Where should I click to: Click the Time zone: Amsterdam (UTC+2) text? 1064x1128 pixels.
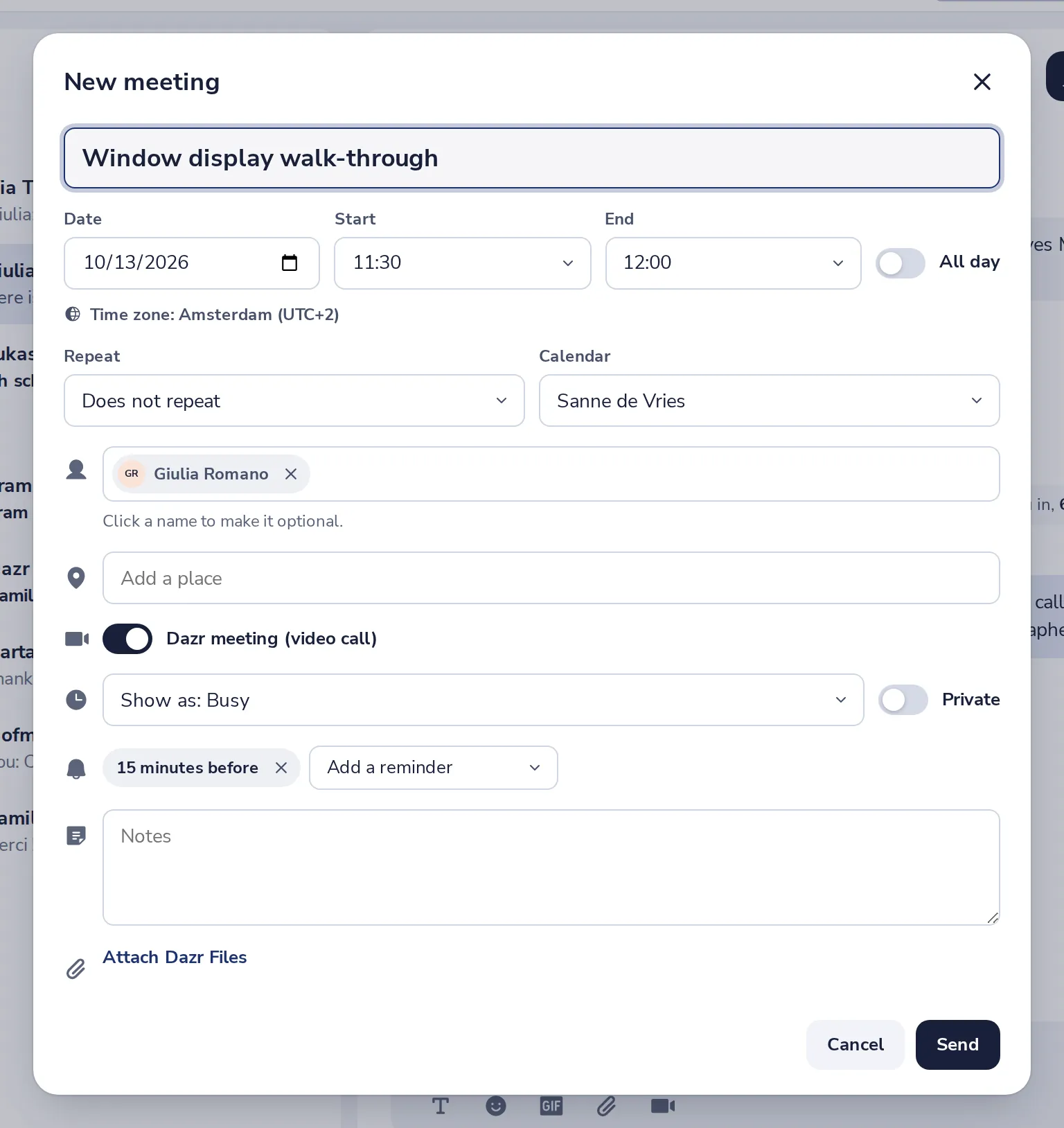click(214, 315)
